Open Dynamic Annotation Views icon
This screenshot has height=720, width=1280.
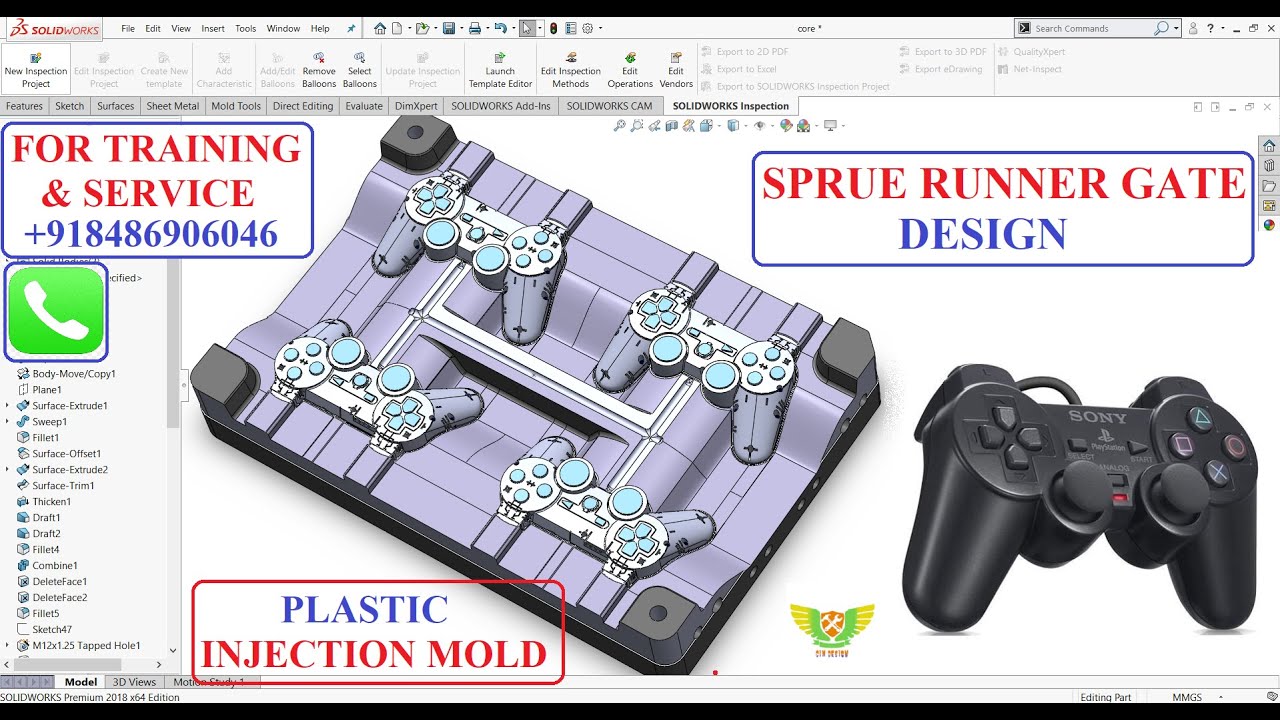click(x=689, y=125)
